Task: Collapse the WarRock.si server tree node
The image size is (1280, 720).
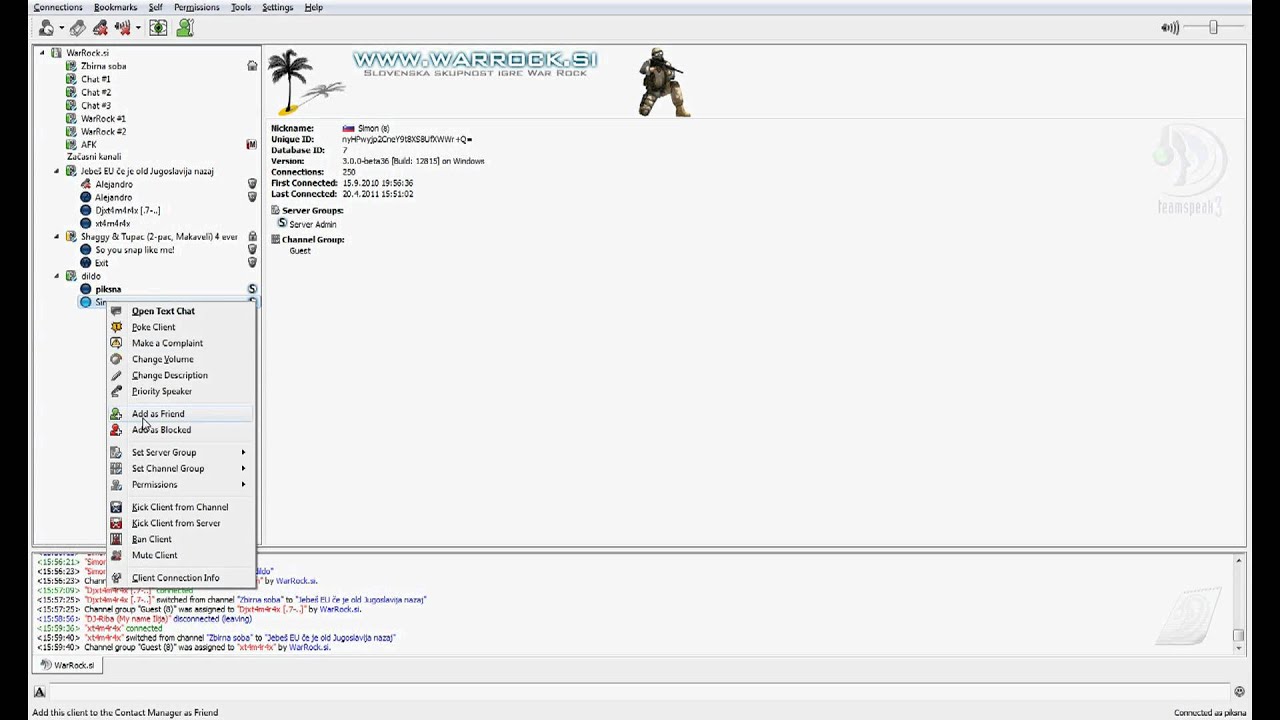Action: [42, 53]
